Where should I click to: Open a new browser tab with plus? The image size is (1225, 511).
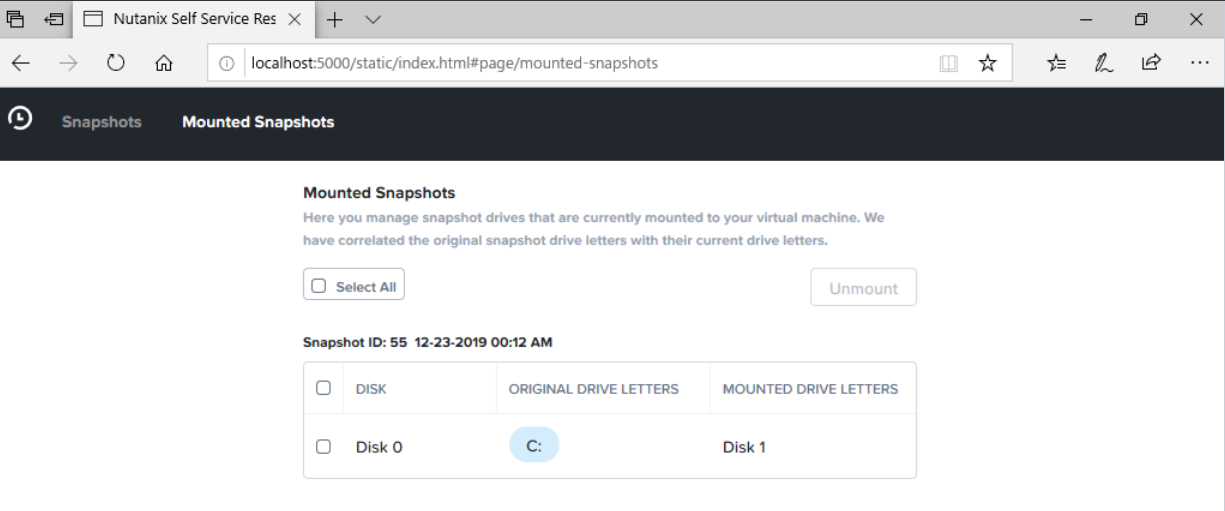pos(335,19)
